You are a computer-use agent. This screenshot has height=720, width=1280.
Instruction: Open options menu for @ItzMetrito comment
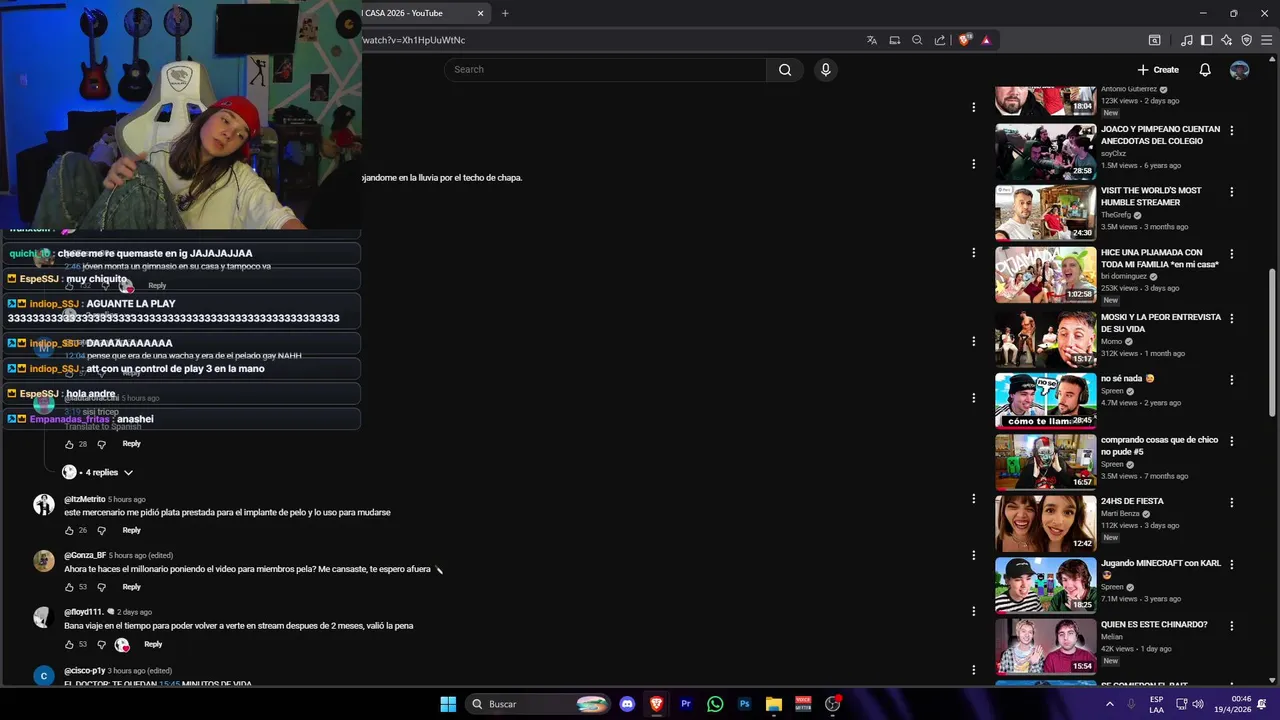click(x=973, y=498)
